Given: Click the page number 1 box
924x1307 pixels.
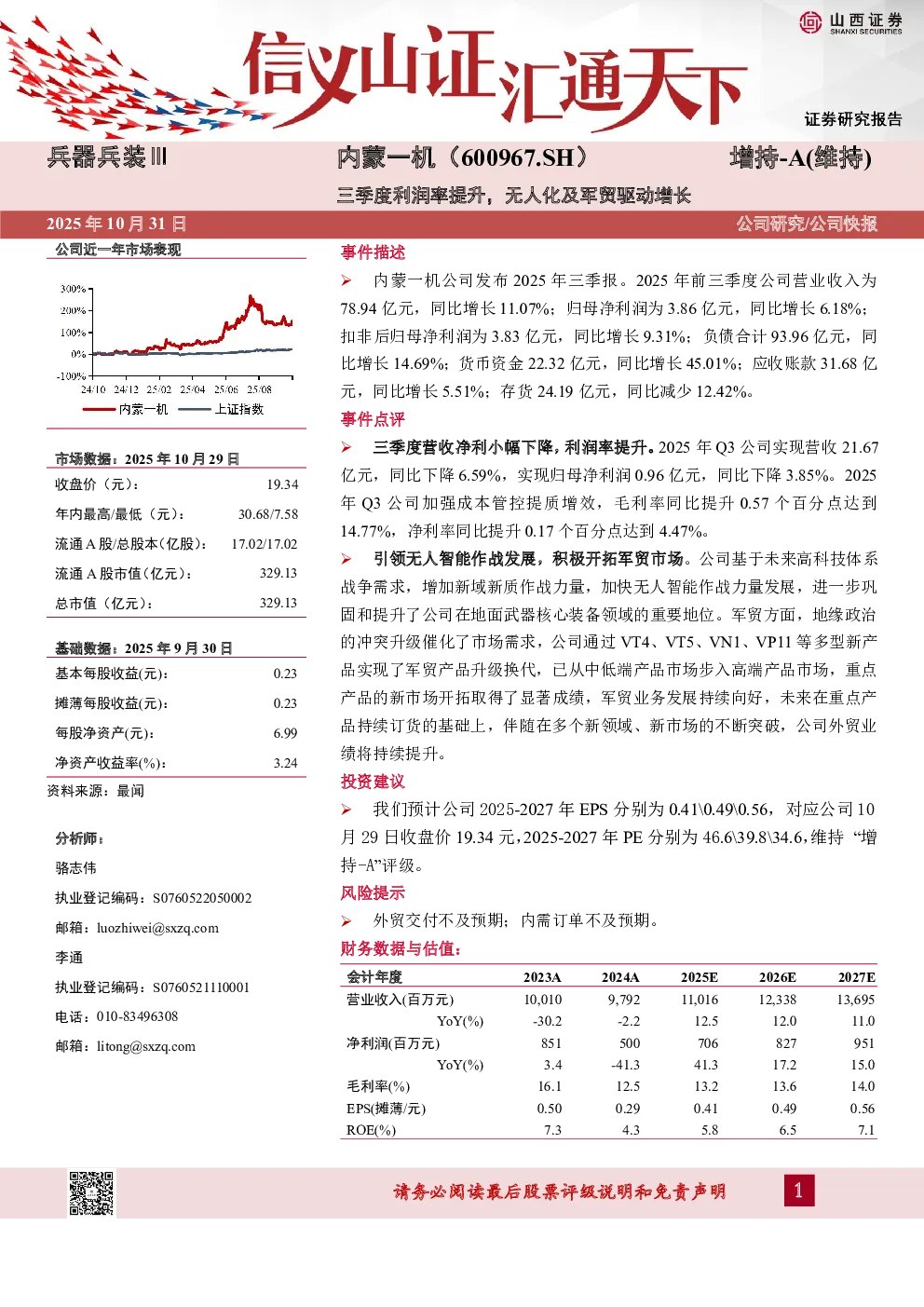Looking at the screenshot, I should (x=798, y=1191).
